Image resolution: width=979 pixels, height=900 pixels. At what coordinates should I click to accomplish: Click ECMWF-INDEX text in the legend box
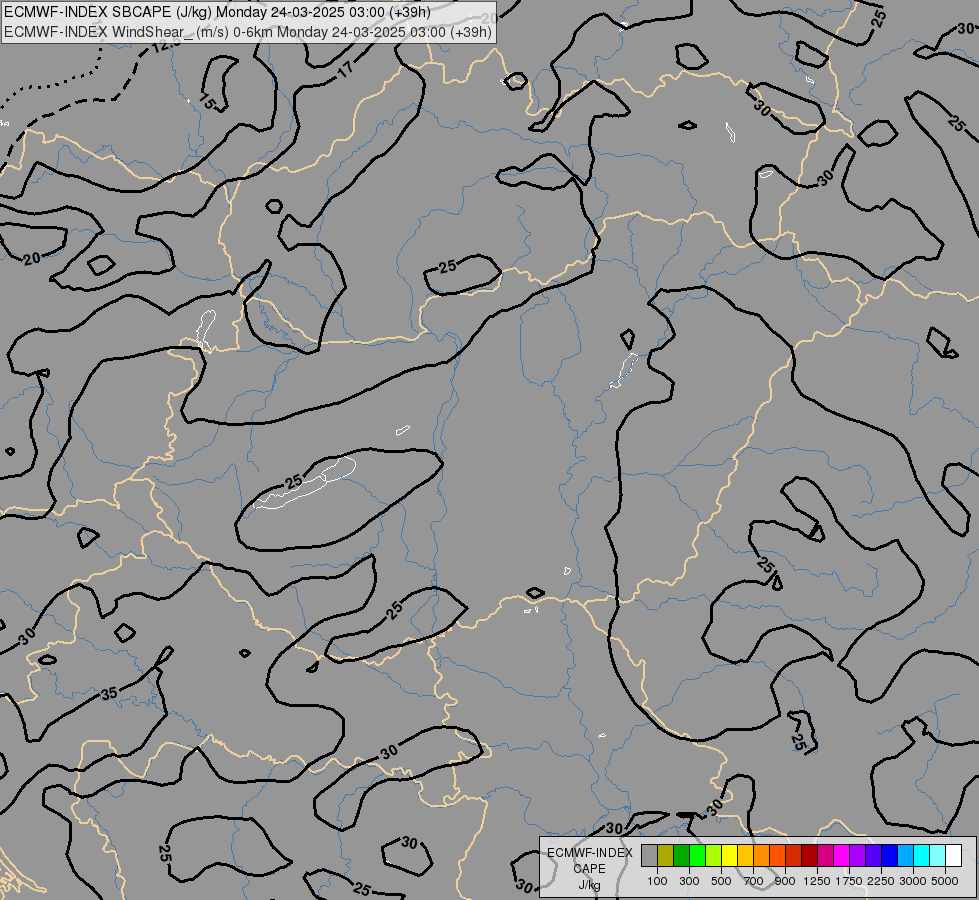(x=589, y=853)
